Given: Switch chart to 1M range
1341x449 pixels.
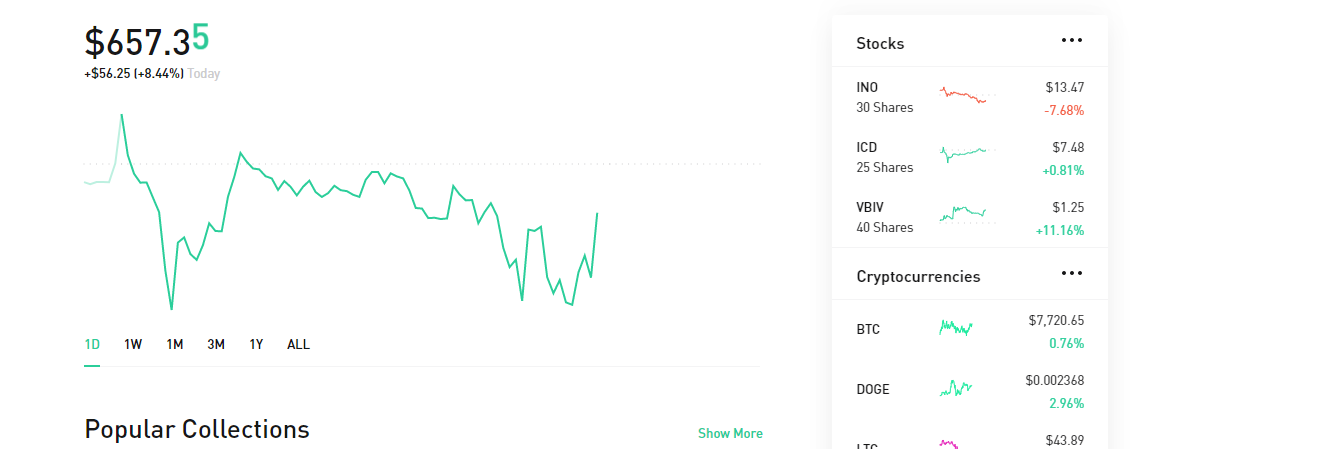Looking at the screenshot, I should [175, 344].
